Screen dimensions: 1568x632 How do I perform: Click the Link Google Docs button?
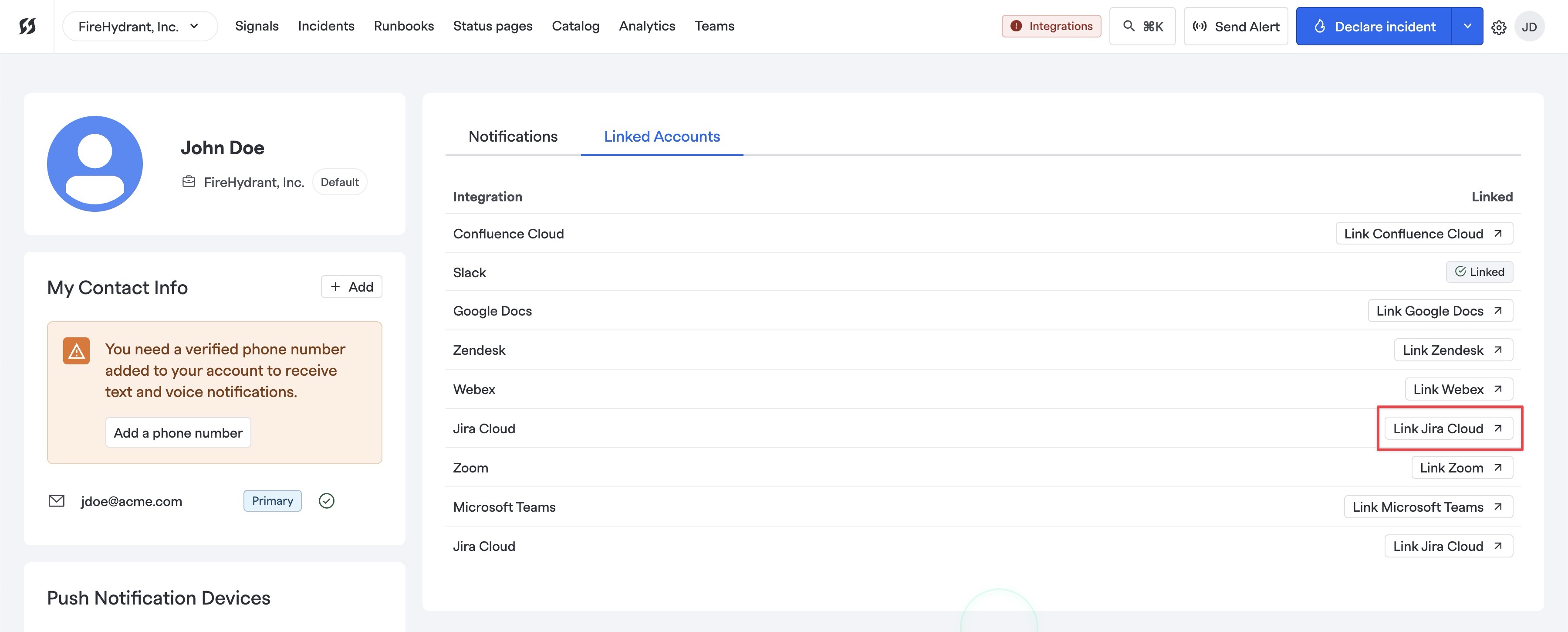(1440, 310)
